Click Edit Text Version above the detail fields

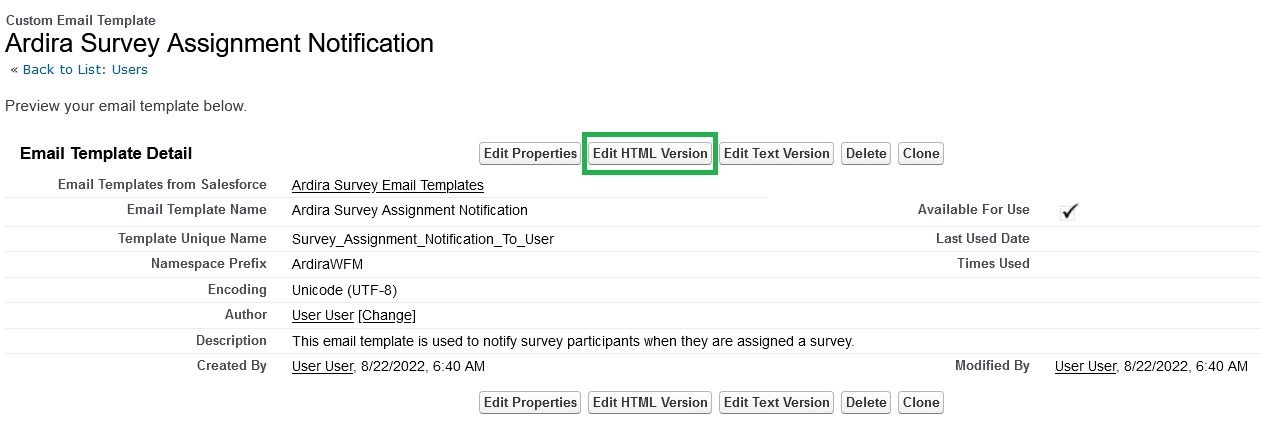click(776, 153)
